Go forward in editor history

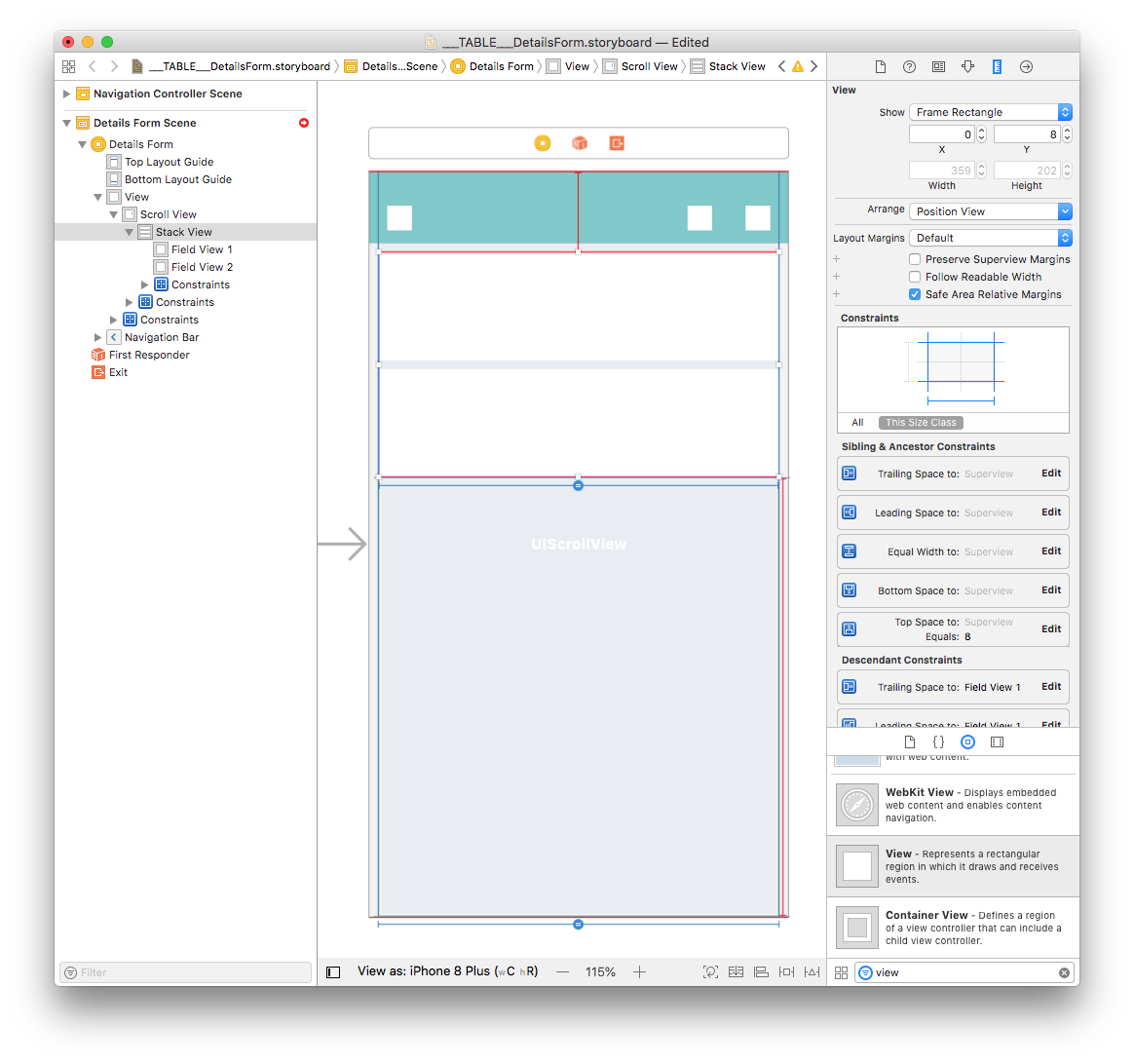click(x=114, y=66)
